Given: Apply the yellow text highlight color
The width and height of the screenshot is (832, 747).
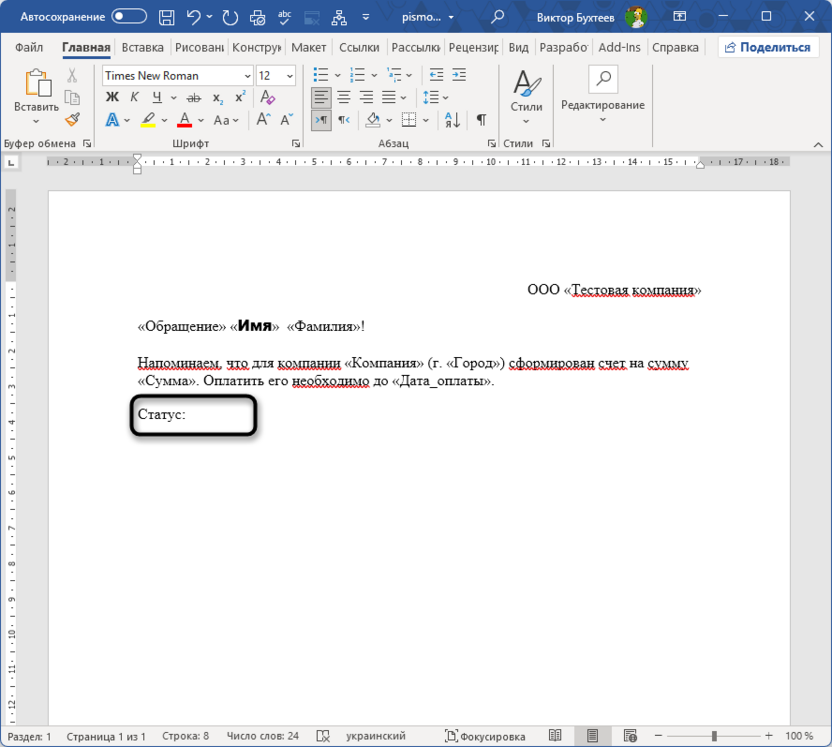Looking at the screenshot, I should click(148, 120).
